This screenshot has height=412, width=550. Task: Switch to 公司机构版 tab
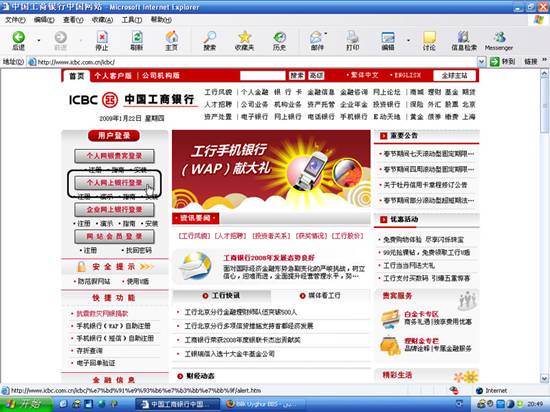(x=161, y=76)
